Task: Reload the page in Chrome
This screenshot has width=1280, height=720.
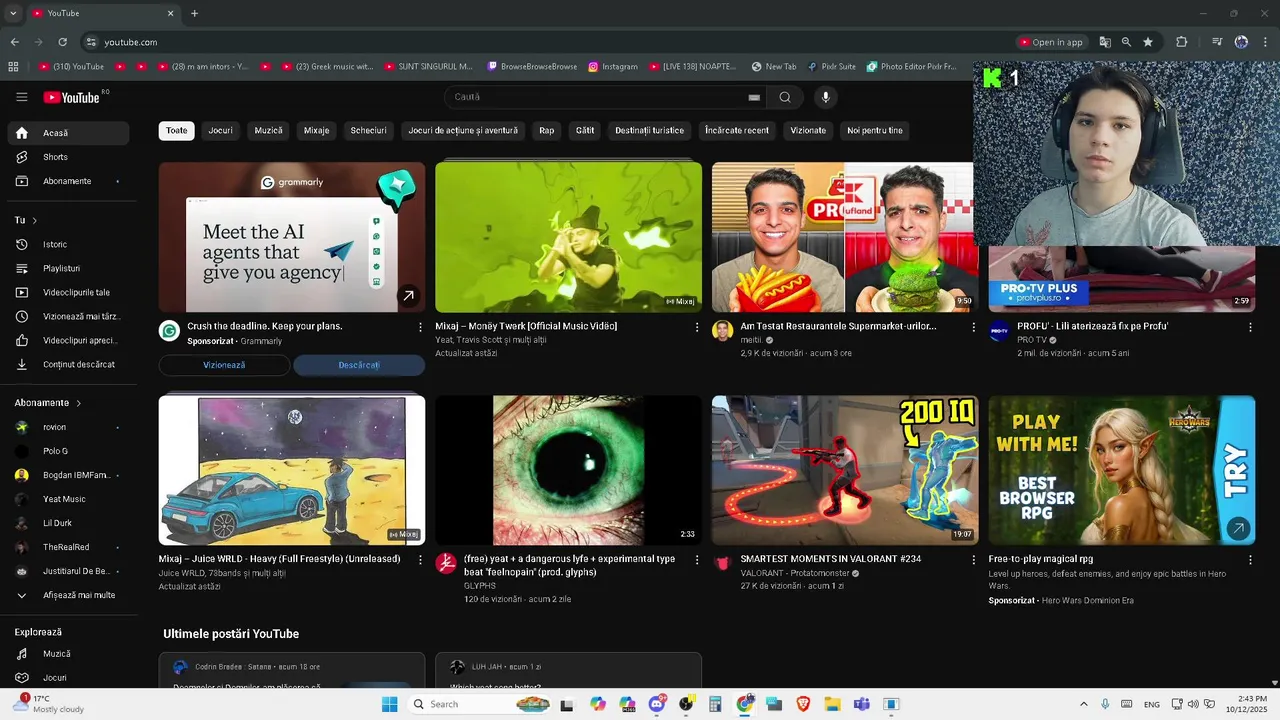Action: (62, 42)
